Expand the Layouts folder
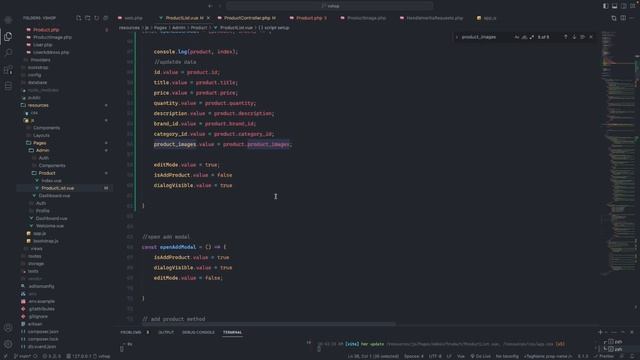This screenshot has height=360, width=640. point(41,135)
